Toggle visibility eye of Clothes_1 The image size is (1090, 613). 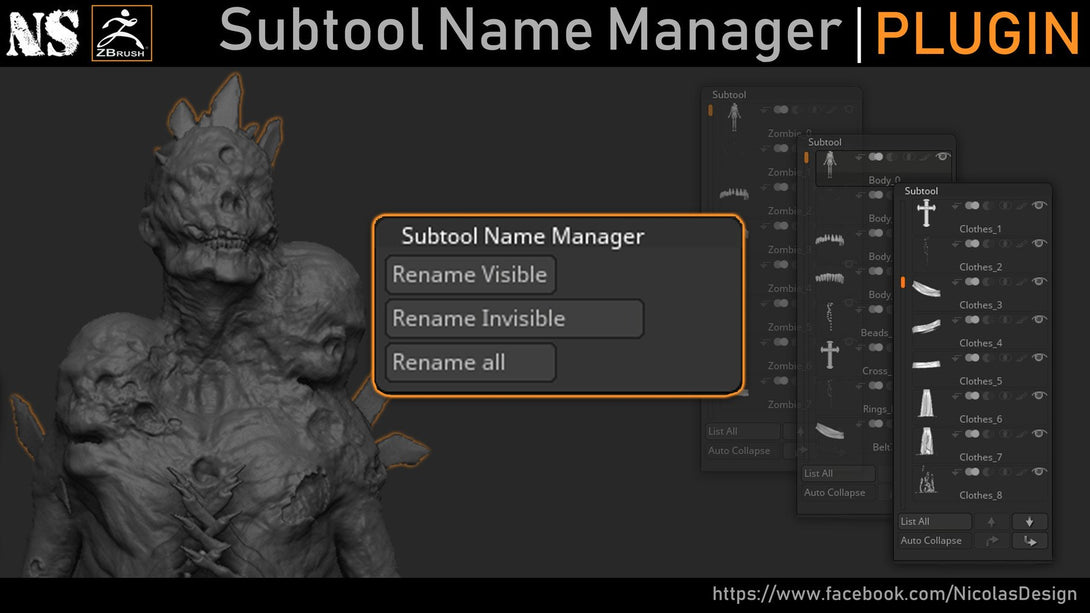(x=1039, y=206)
